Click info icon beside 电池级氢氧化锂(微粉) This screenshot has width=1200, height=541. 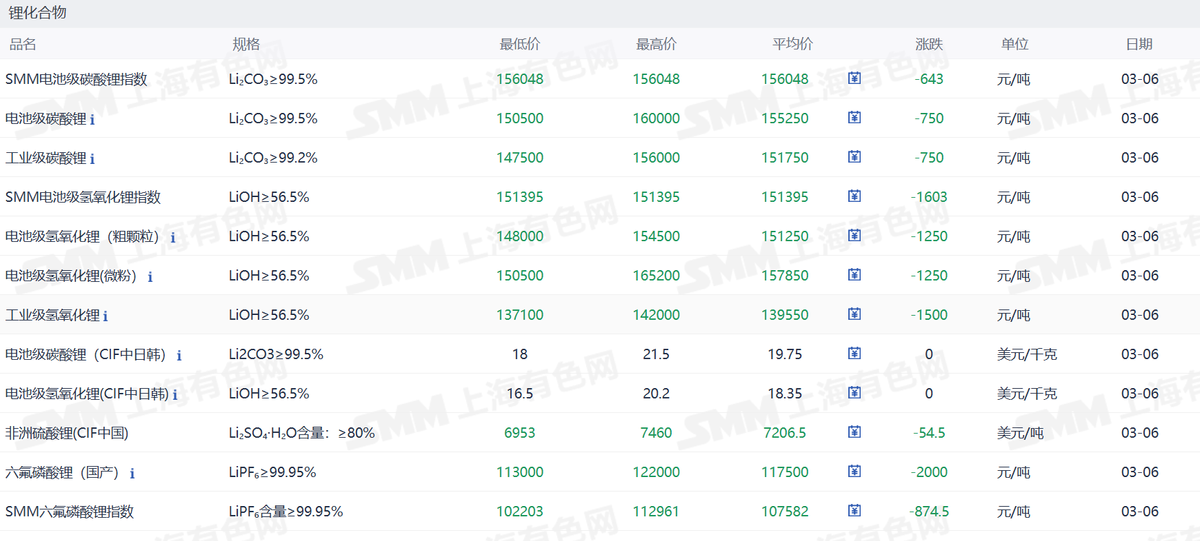[151, 276]
